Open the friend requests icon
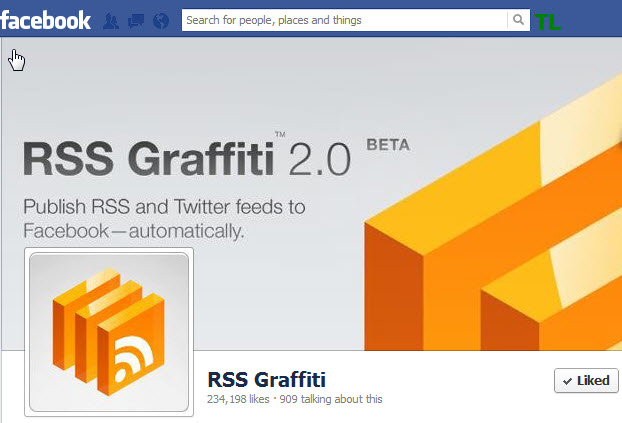Viewport: 622px width, 423px height. [110, 21]
